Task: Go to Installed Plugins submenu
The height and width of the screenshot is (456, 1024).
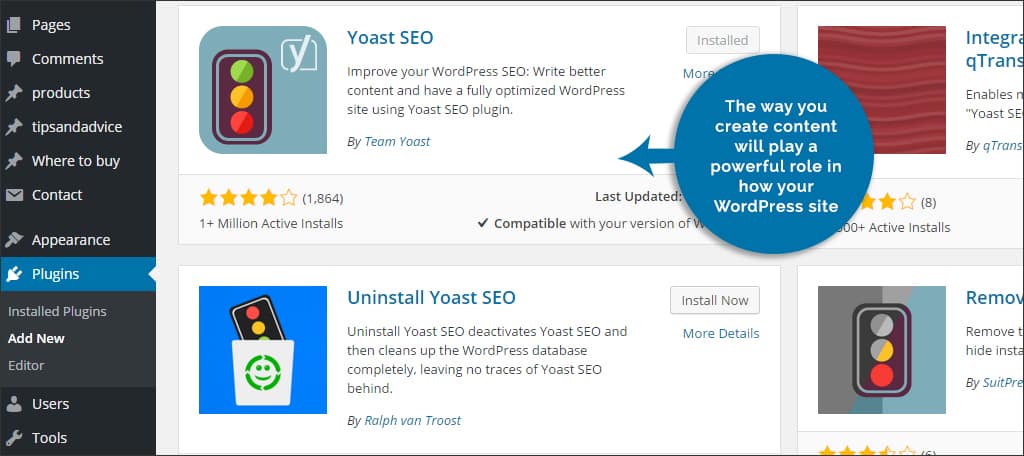Action: tap(57, 312)
